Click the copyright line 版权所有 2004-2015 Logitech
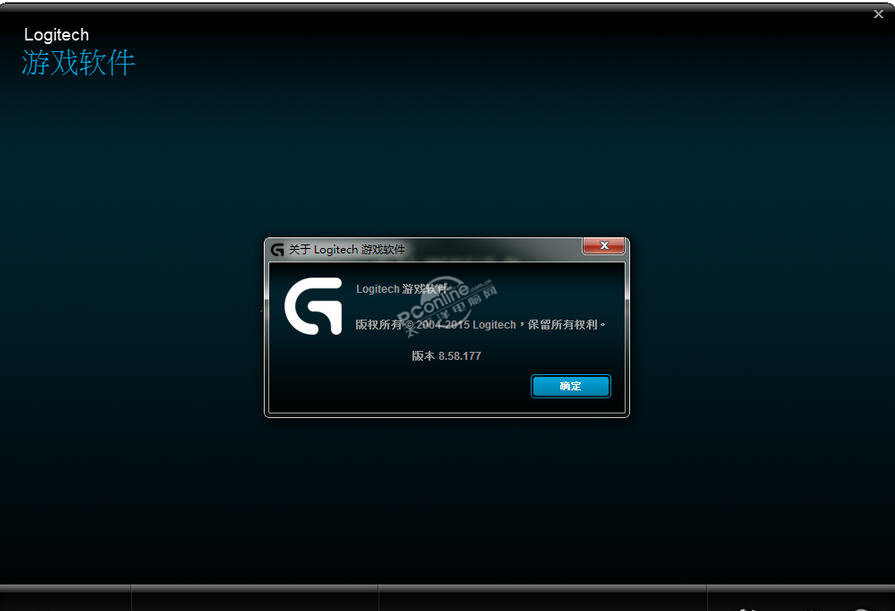Viewport: 895px width, 611px height. coord(480,324)
